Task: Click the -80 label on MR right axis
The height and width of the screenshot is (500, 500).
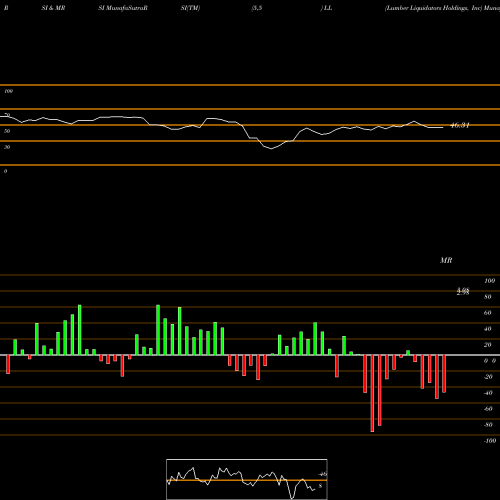Action: tap(488, 425)
